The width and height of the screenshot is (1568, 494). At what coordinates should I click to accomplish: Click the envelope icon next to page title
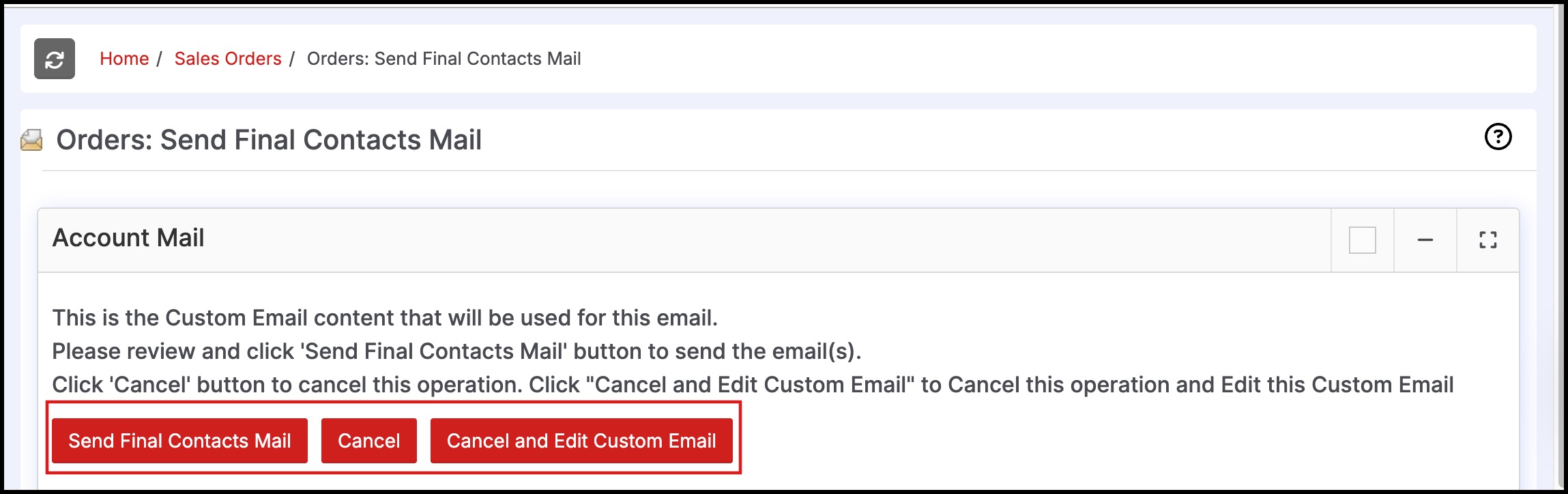tap(31, 140)
